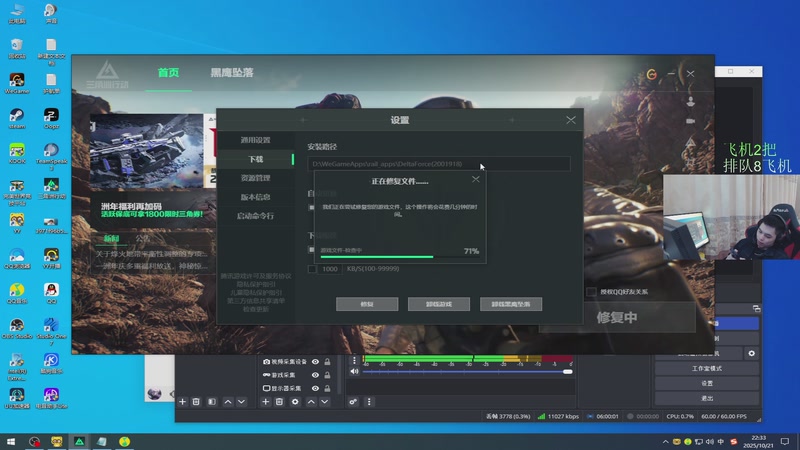Open OBS gear icon in controls dock
800x450 pixels.
752,353
